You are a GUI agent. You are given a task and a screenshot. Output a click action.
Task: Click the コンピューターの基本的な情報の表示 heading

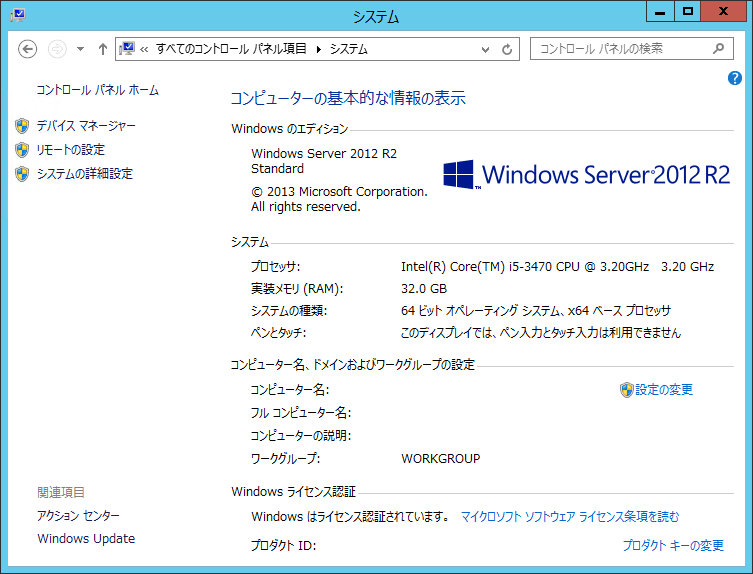tap(348, 98)
